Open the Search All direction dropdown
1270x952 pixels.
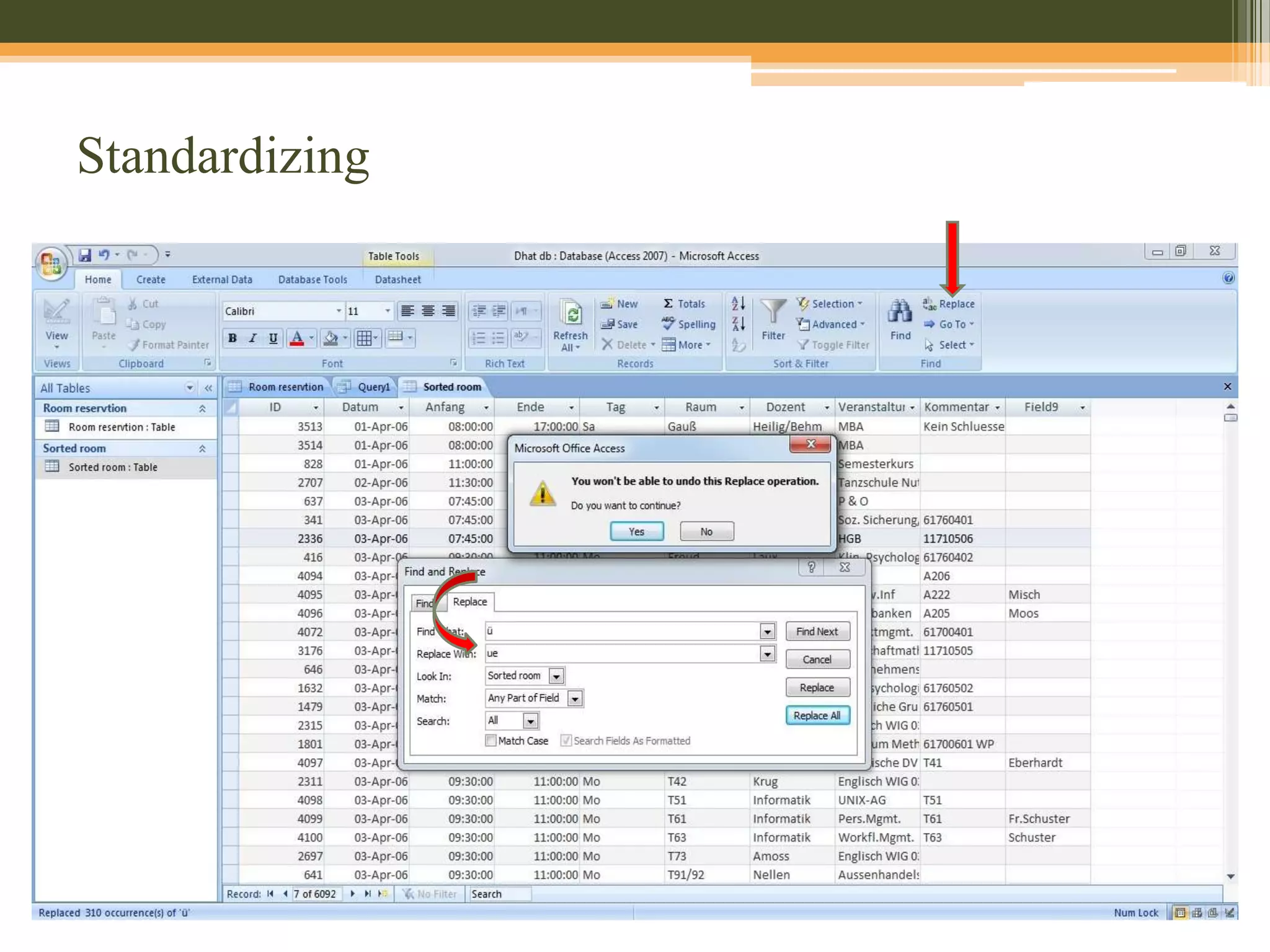530,721
